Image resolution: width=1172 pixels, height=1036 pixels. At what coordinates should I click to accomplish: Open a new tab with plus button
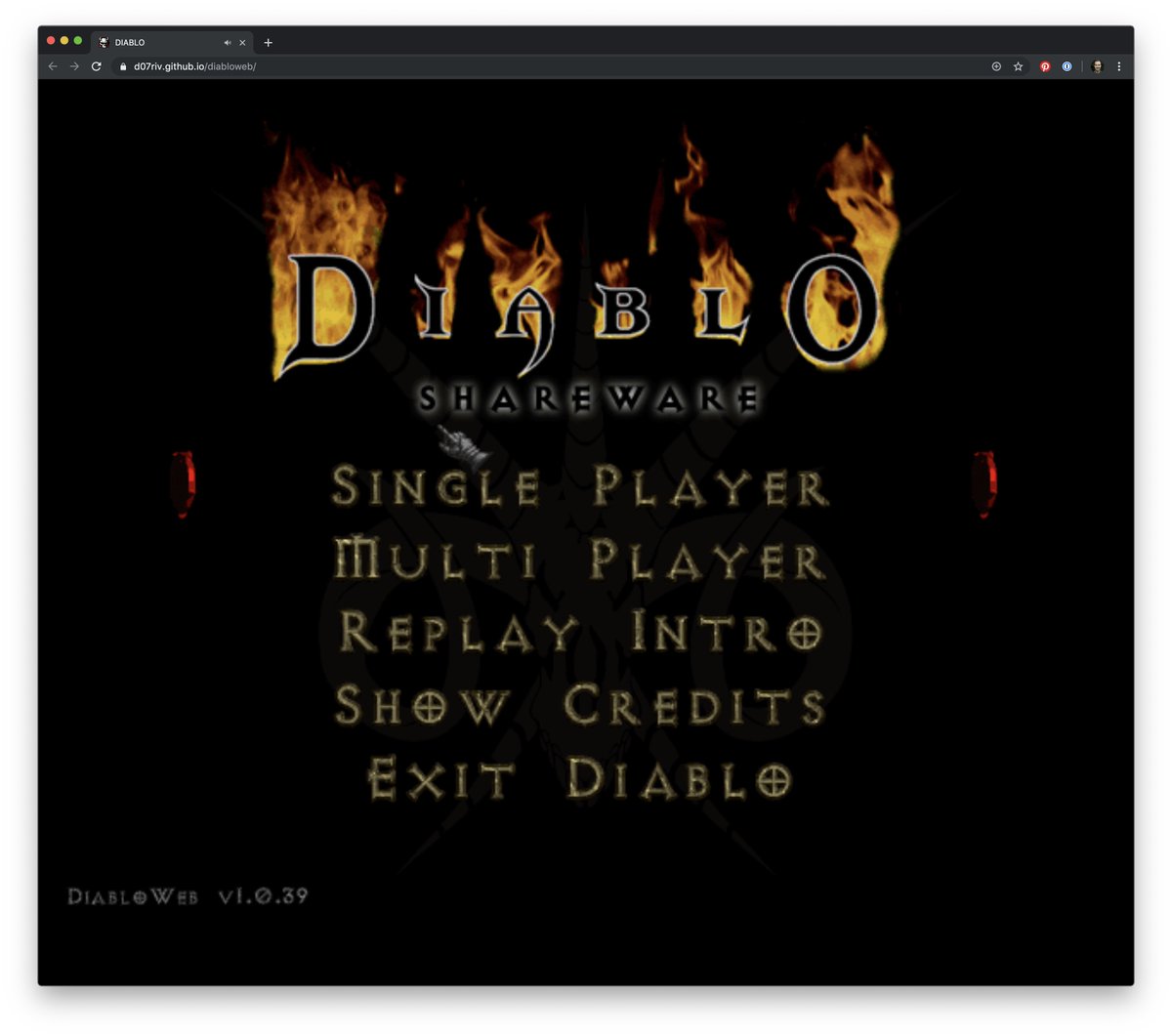coord(269,43)
